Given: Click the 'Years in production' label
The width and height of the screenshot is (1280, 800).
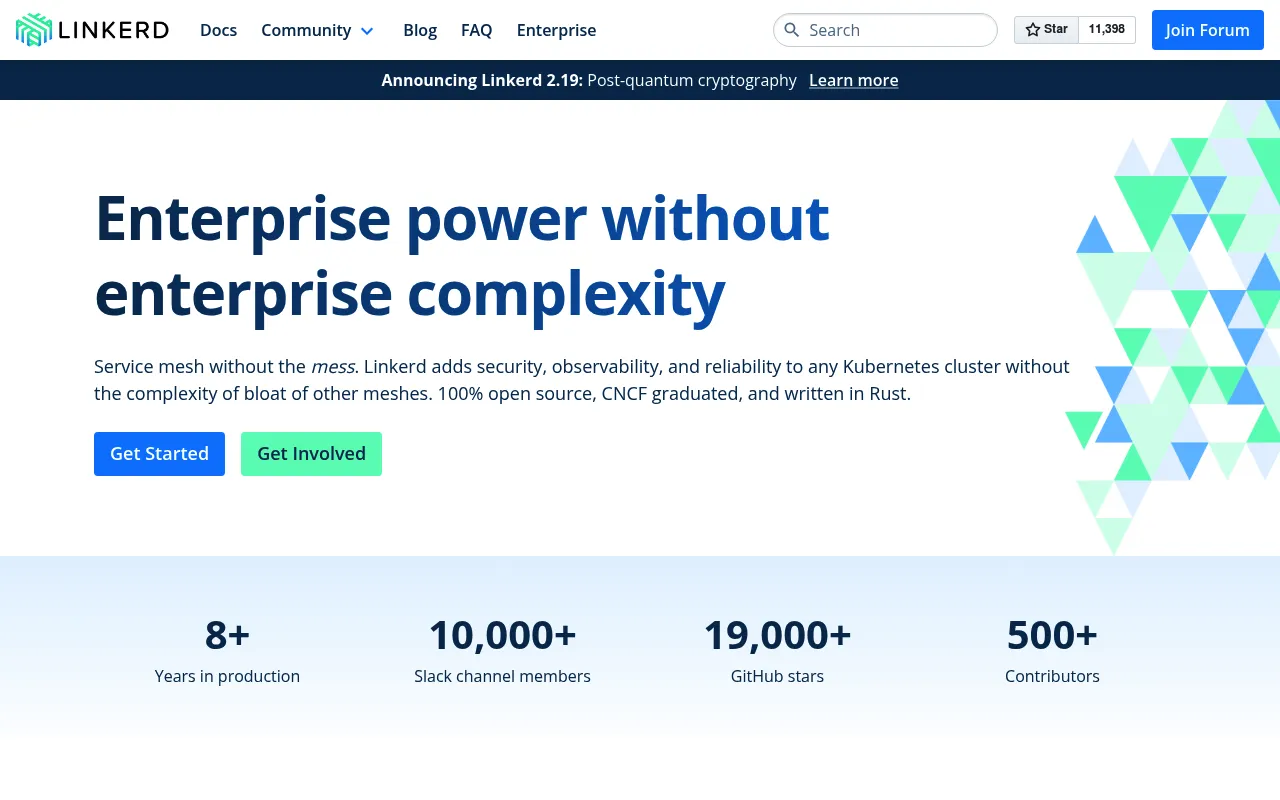Looking at the screenshot, I should [x=227, y=676].
